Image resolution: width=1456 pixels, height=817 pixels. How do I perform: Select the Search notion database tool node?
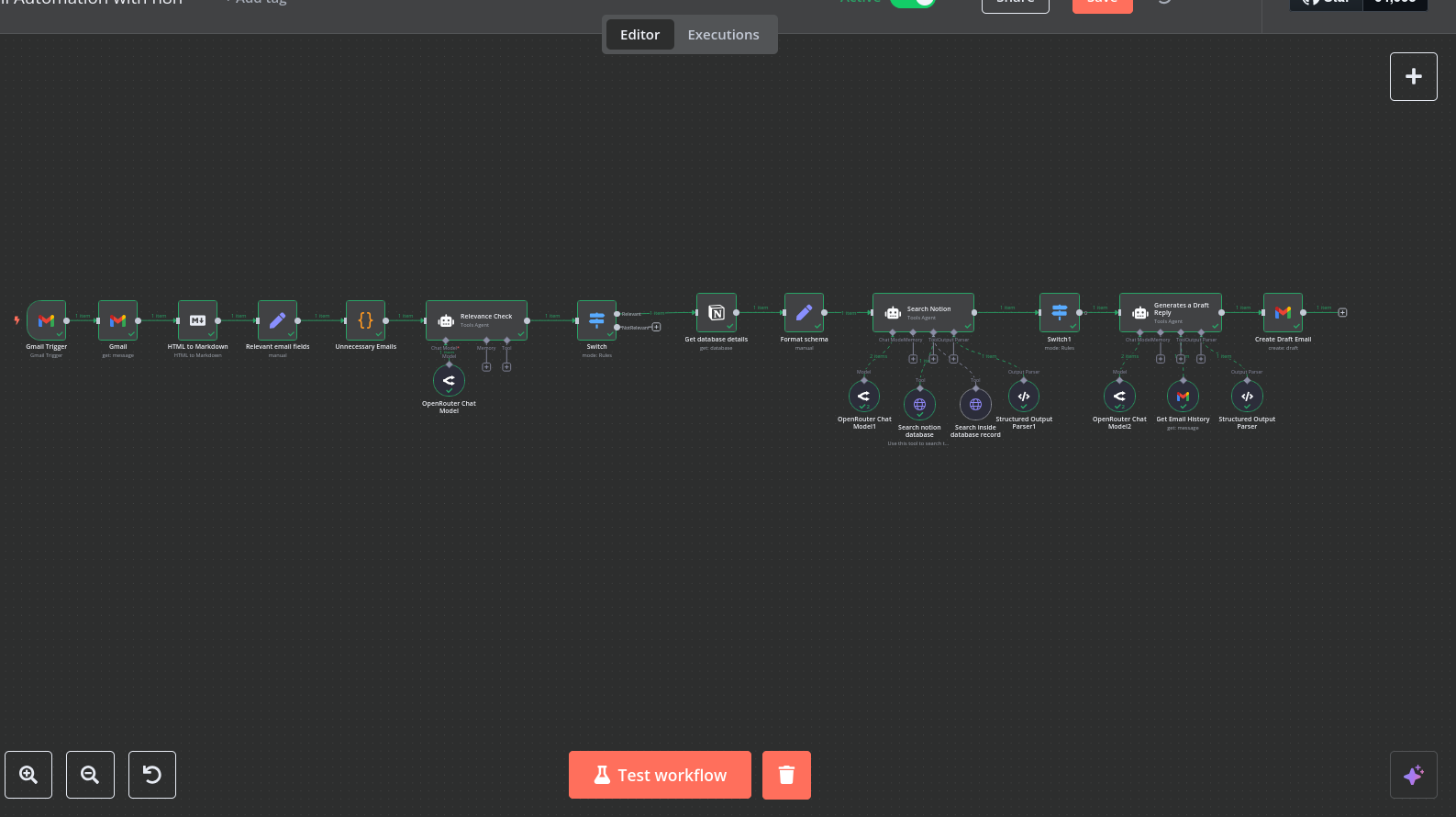(x=919, y=404)
